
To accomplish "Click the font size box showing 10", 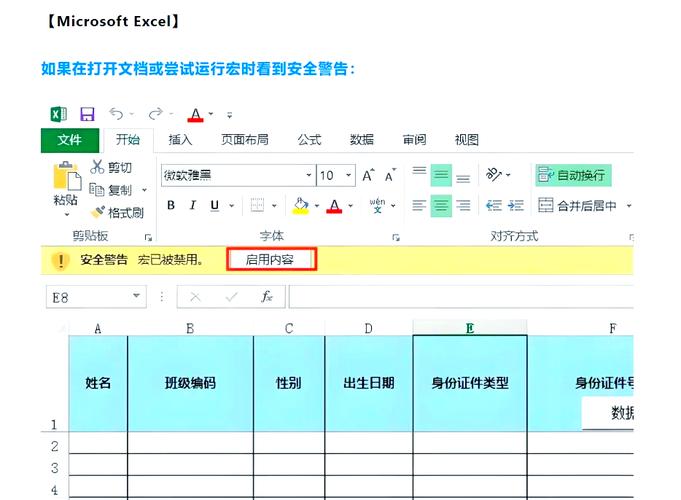I will pyautogui.click(x=330, y=175).
